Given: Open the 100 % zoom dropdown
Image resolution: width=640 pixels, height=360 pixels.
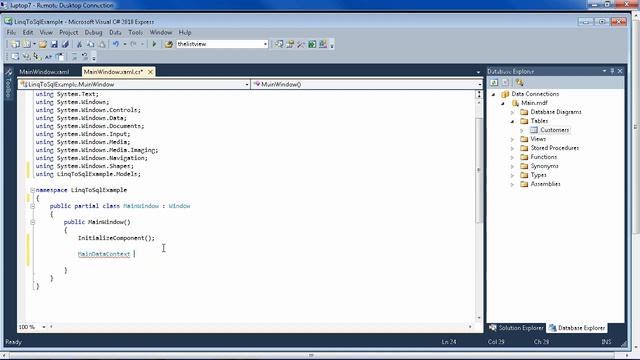Looking at the screenshot, I should 44,327.
